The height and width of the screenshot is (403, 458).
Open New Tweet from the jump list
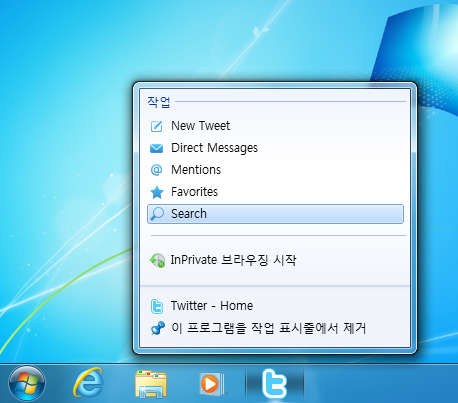275,126
